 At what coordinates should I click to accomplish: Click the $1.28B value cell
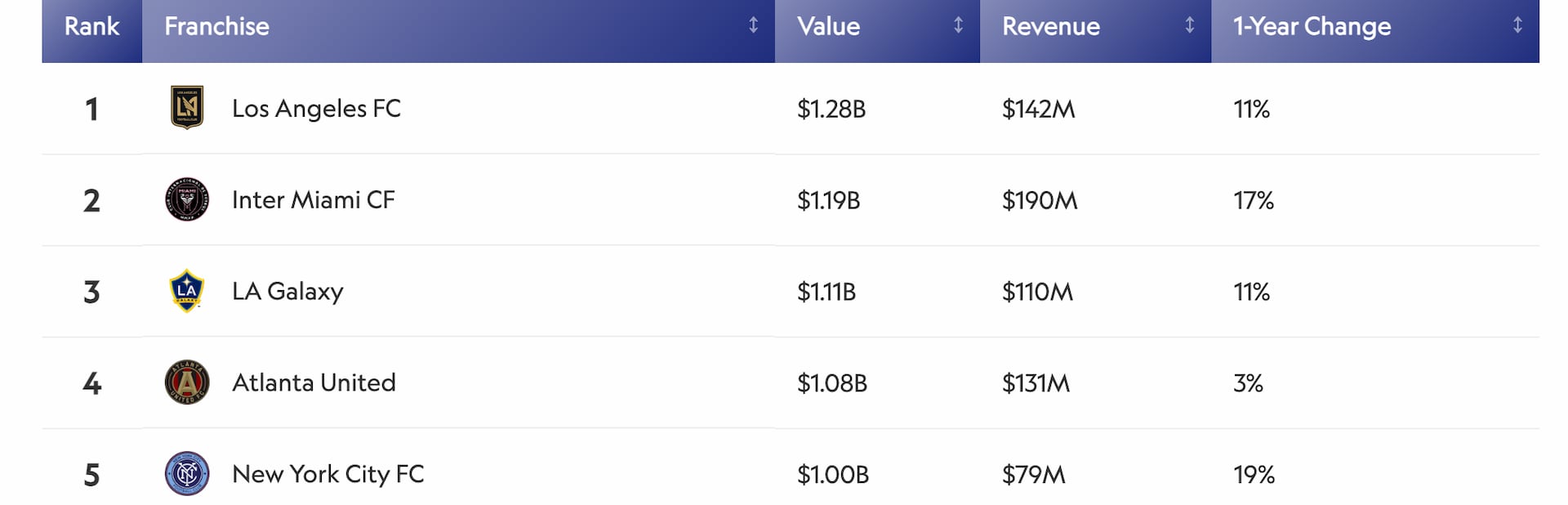pos(831,109)
